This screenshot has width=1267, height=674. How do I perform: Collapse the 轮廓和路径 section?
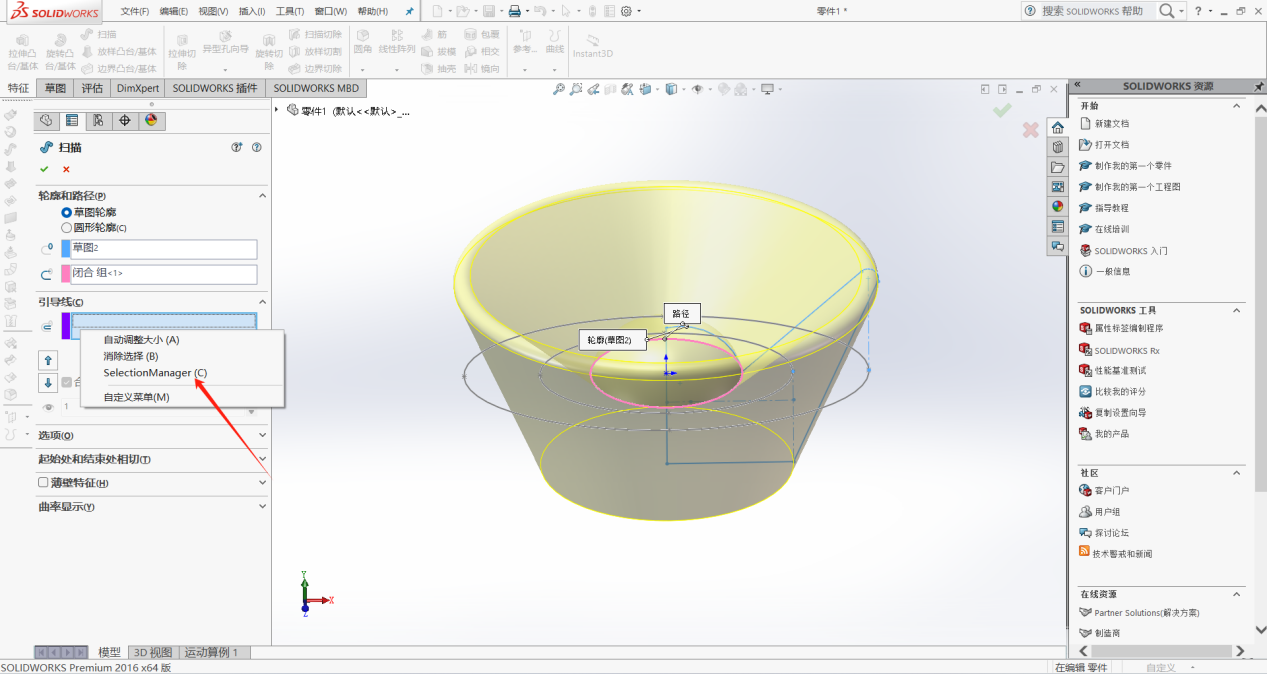(x=262, y=196)
